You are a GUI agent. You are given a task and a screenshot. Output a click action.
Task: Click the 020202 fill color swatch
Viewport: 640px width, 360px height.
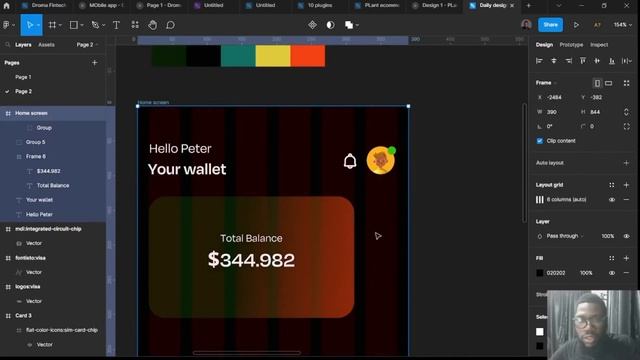540,273
